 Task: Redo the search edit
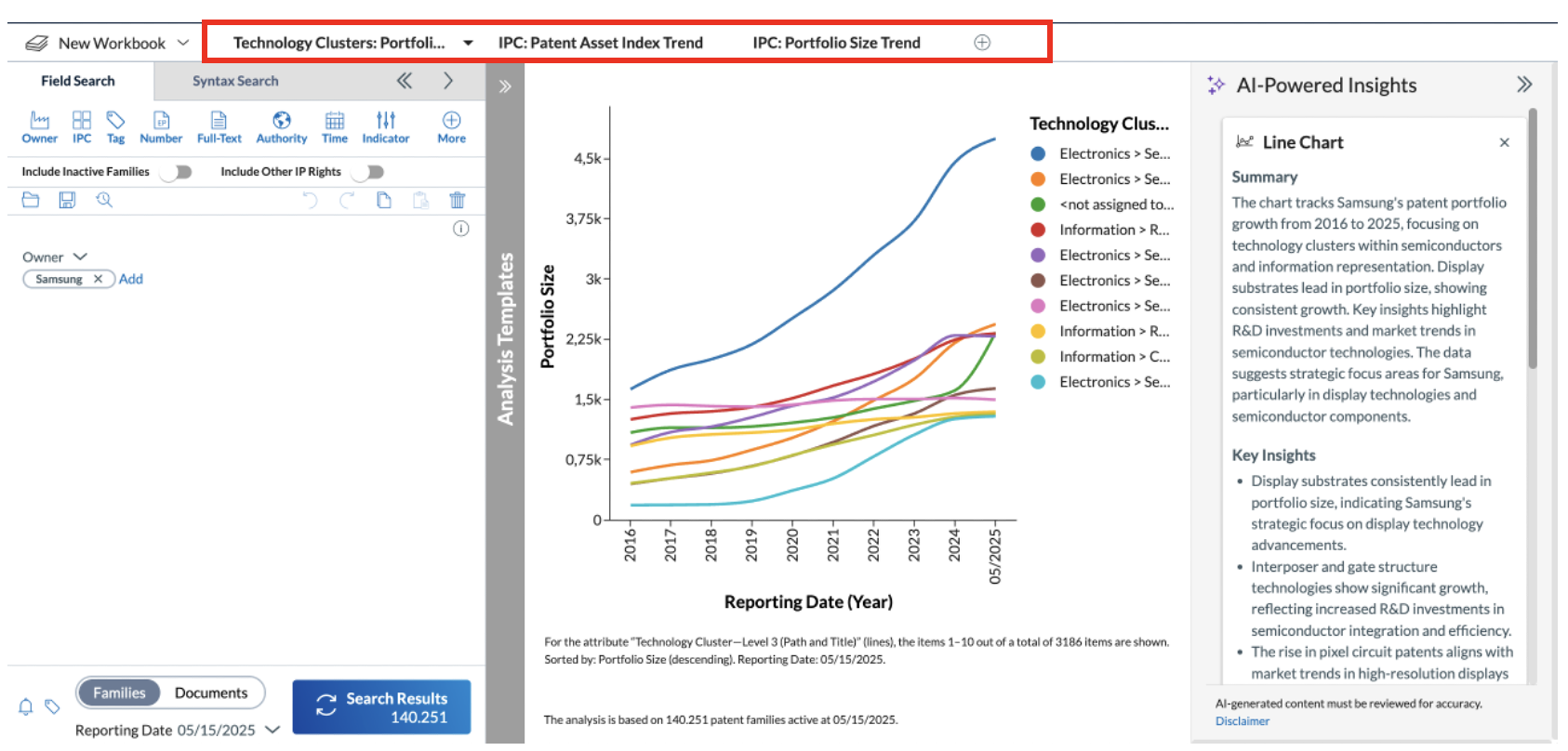click(347, 200)
